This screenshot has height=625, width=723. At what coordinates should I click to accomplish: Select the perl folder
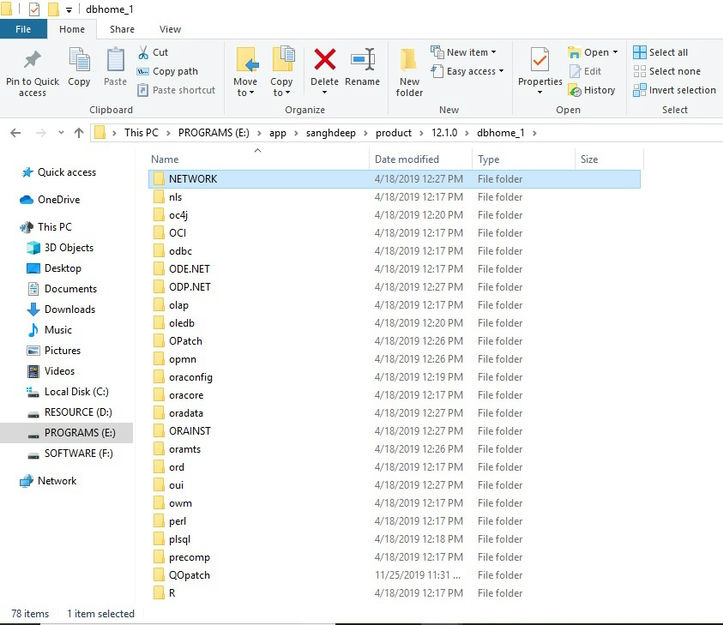[x=394, y=521]
